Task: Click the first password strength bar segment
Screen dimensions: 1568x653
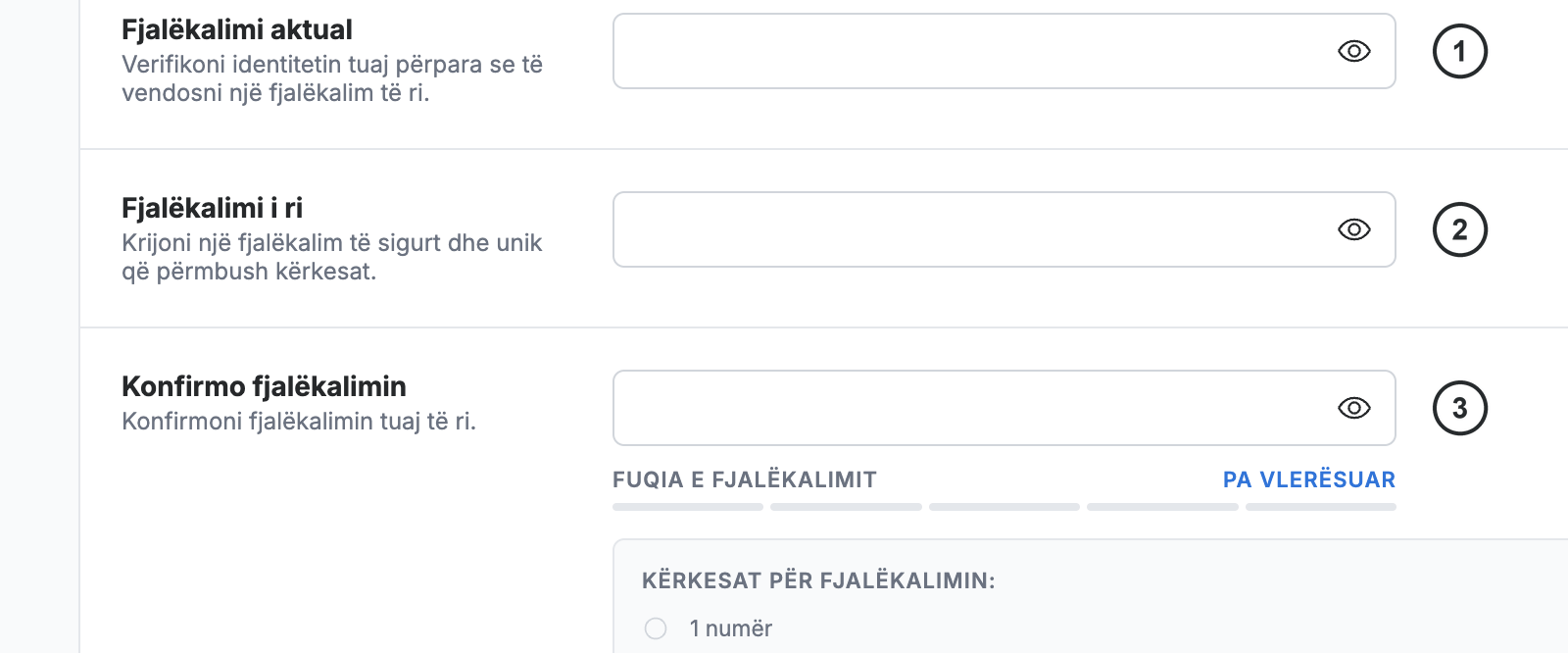Action: [x=688, y=507]
